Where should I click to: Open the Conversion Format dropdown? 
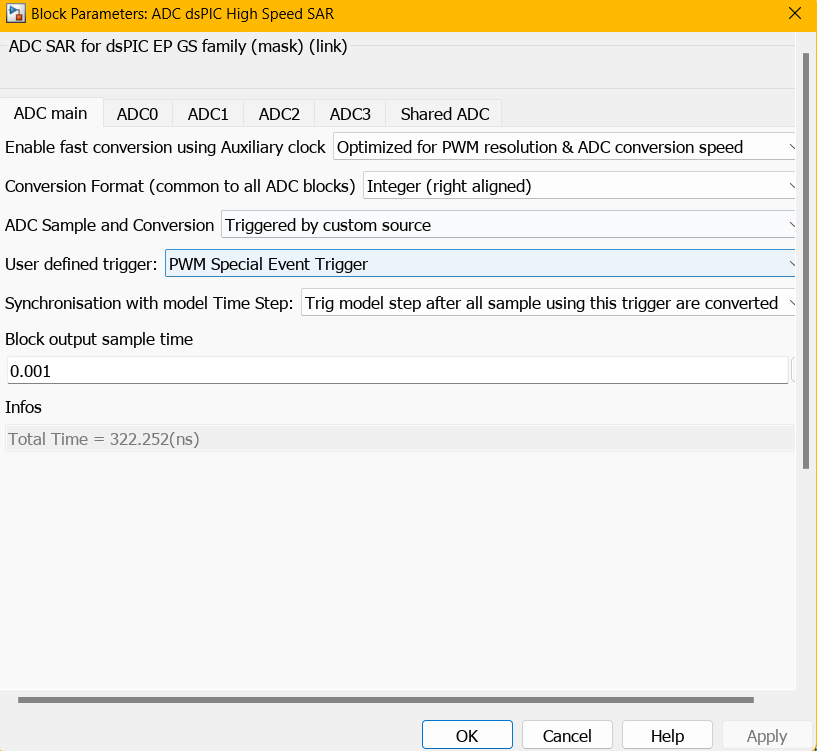coord(578,186)
